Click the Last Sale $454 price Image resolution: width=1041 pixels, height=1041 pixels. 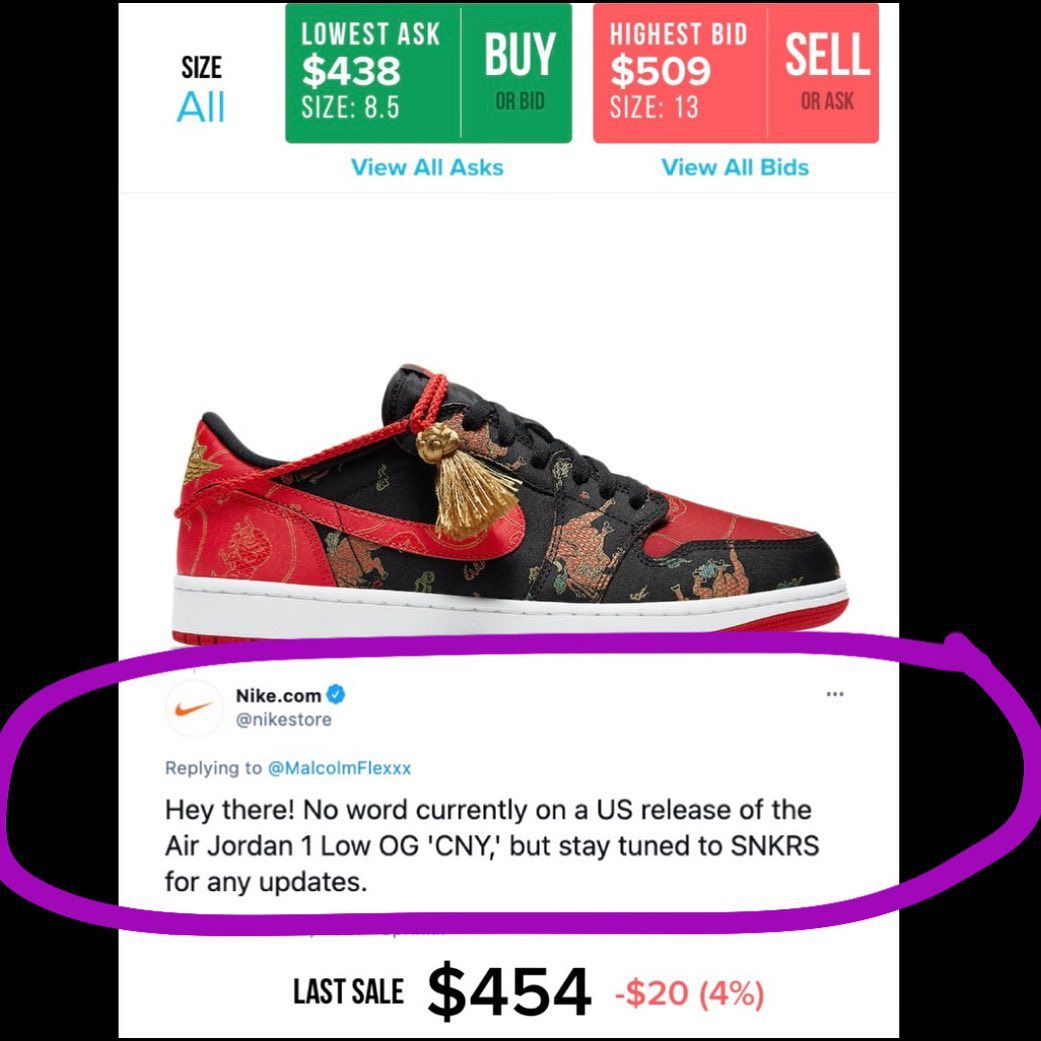[509, 993]
